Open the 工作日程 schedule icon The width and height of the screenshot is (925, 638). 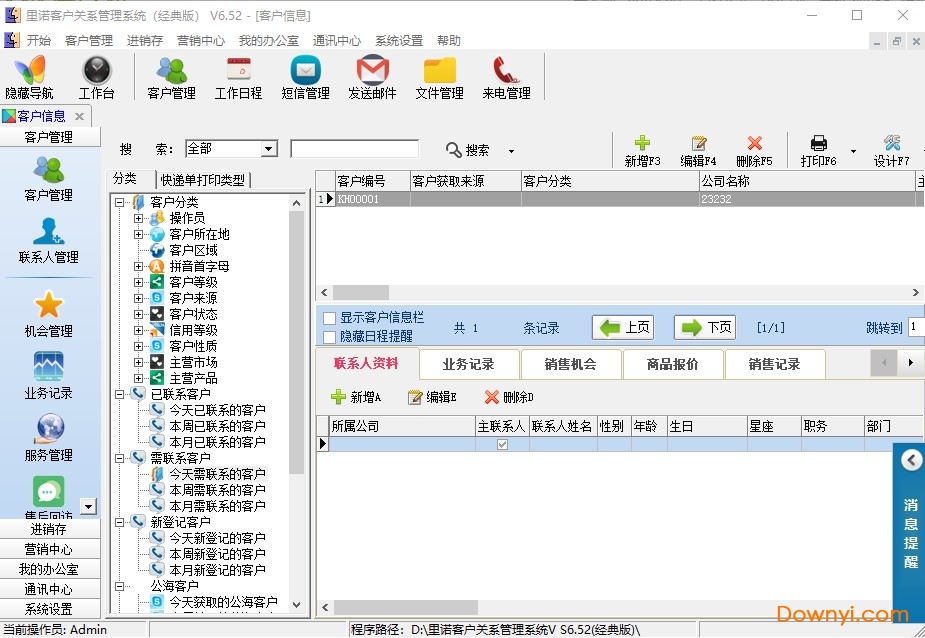point(237,77)
